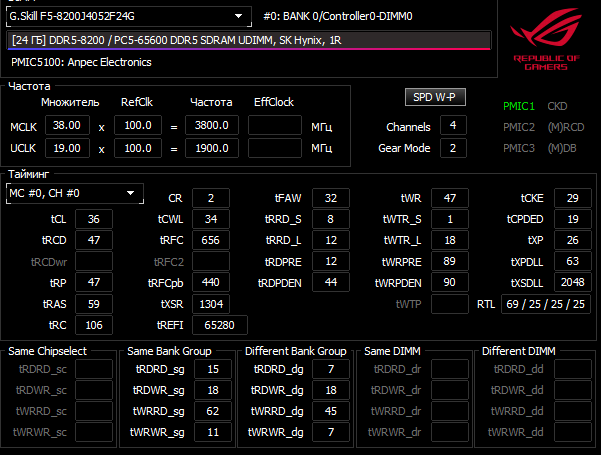Click the tXSR value 1304
The width and height of the screenshot is (601, 455).
pyautogui.click(x=211, y=304)
